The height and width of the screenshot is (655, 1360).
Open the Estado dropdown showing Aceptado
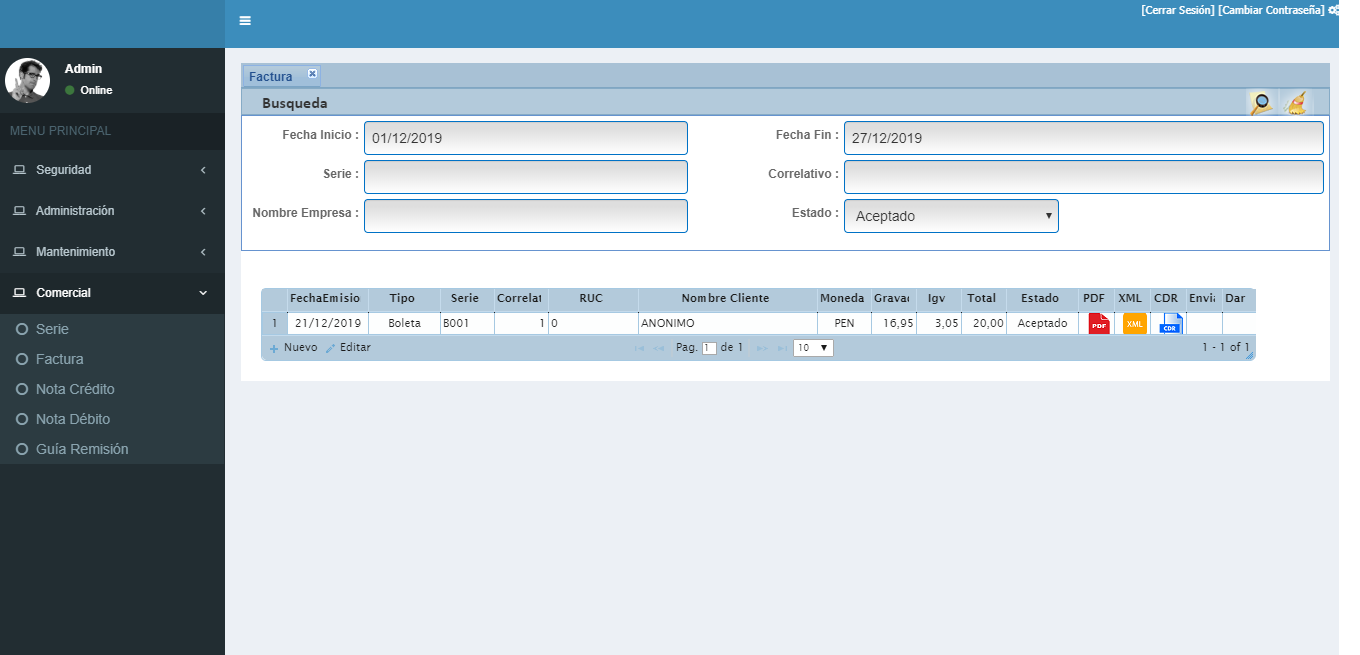click(x=951, y=216)
